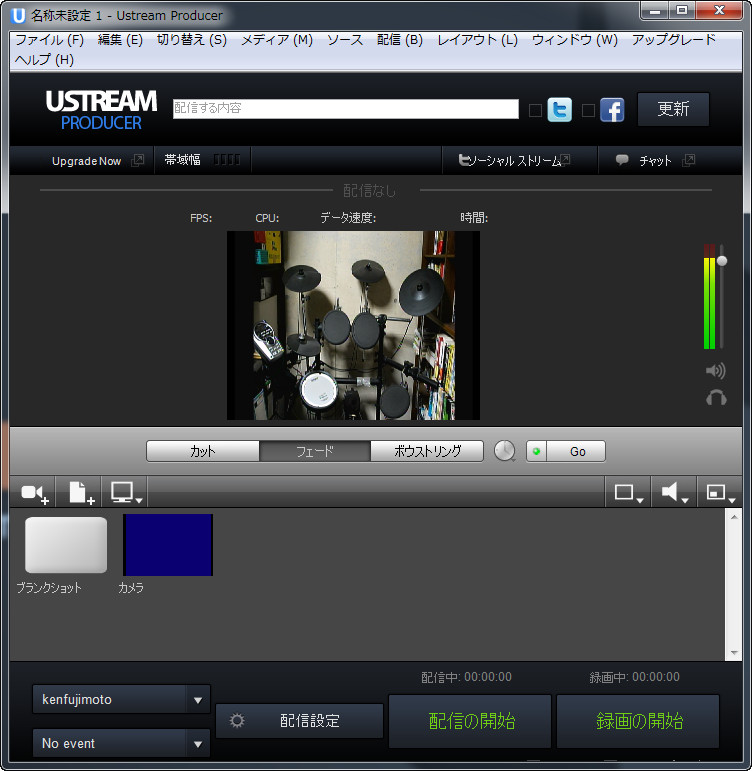752x771 pixels.
Task: Add a camera shot icon
Action: coord(34,492)
